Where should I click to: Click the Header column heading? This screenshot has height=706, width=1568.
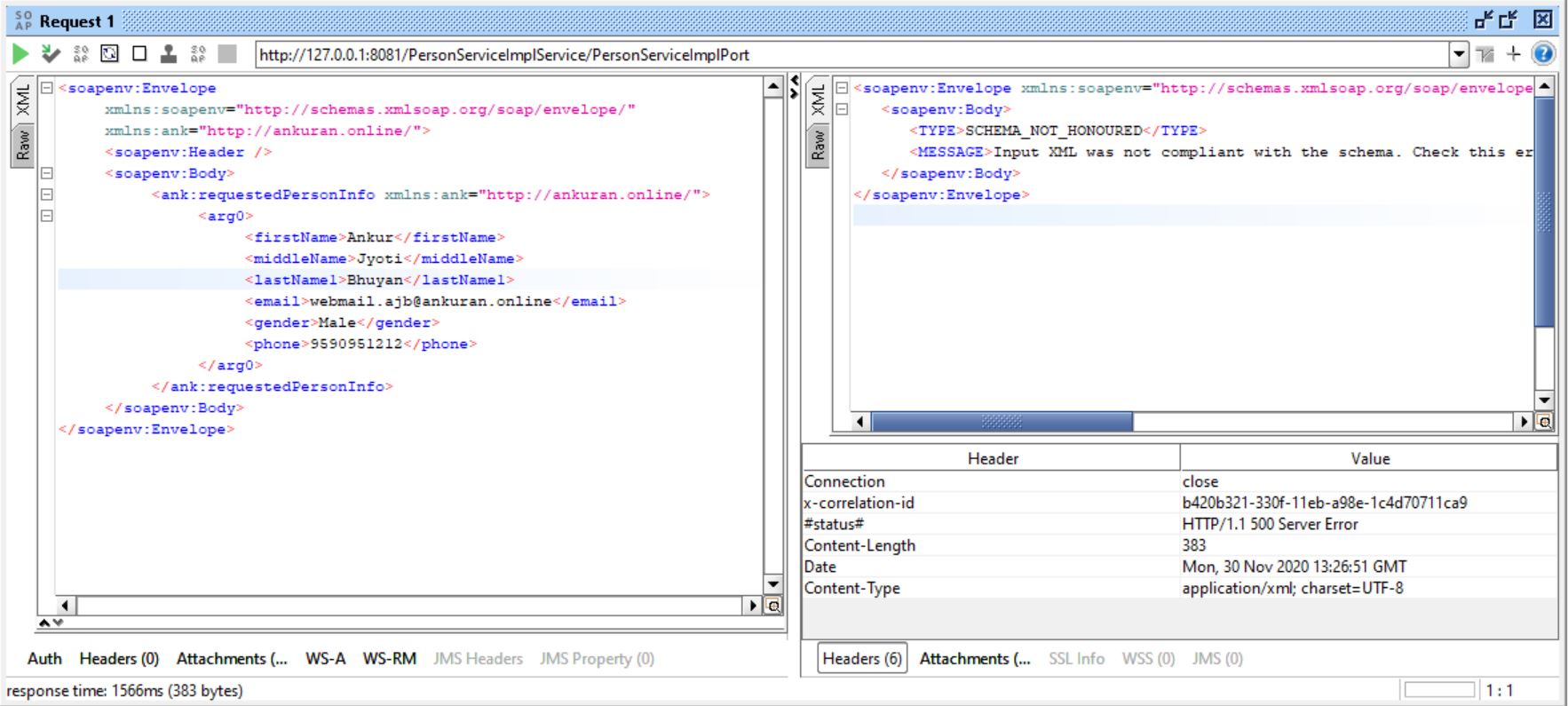[992, 458]
